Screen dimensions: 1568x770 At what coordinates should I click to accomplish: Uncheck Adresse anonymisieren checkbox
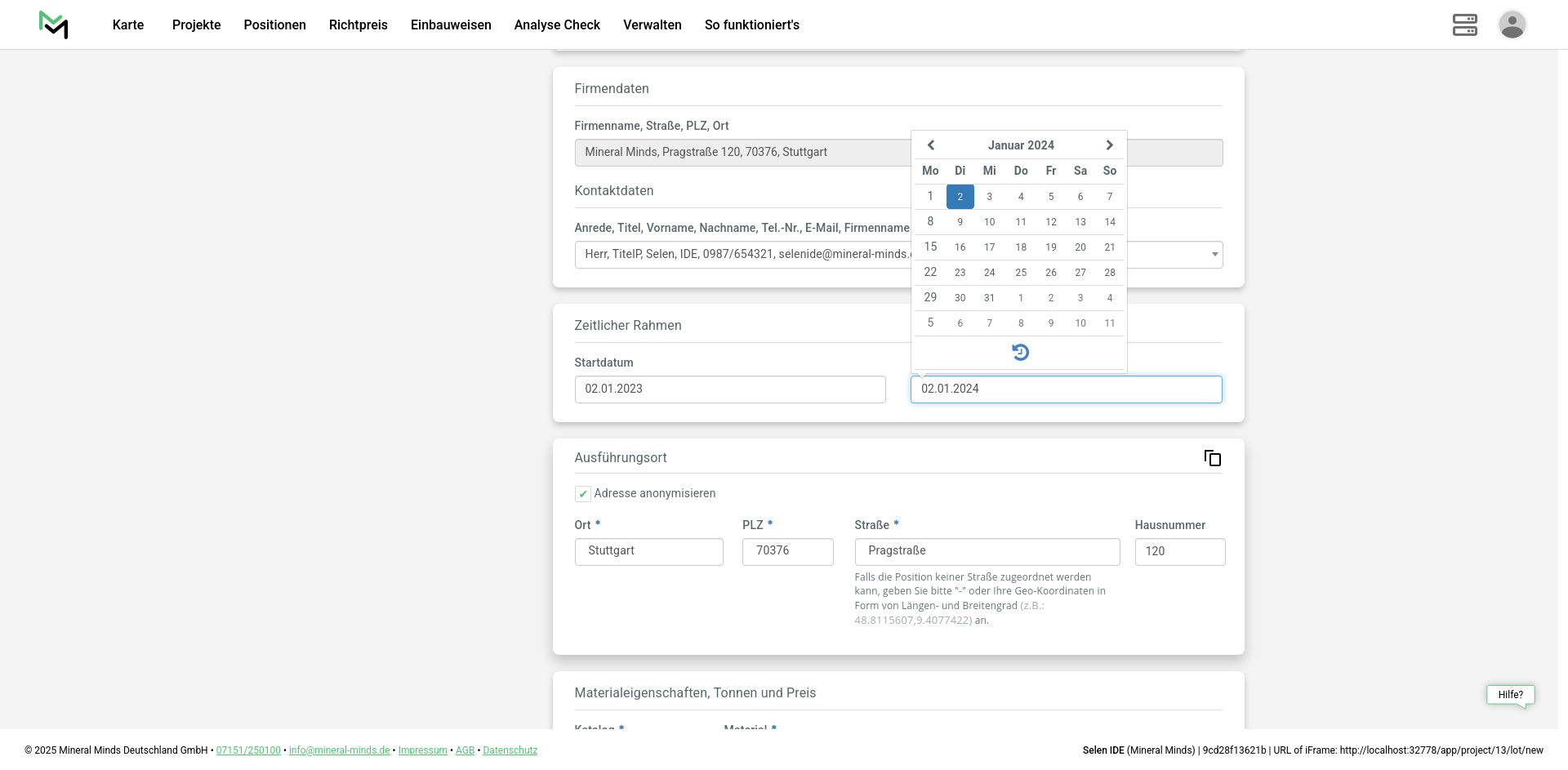[583, 494]
